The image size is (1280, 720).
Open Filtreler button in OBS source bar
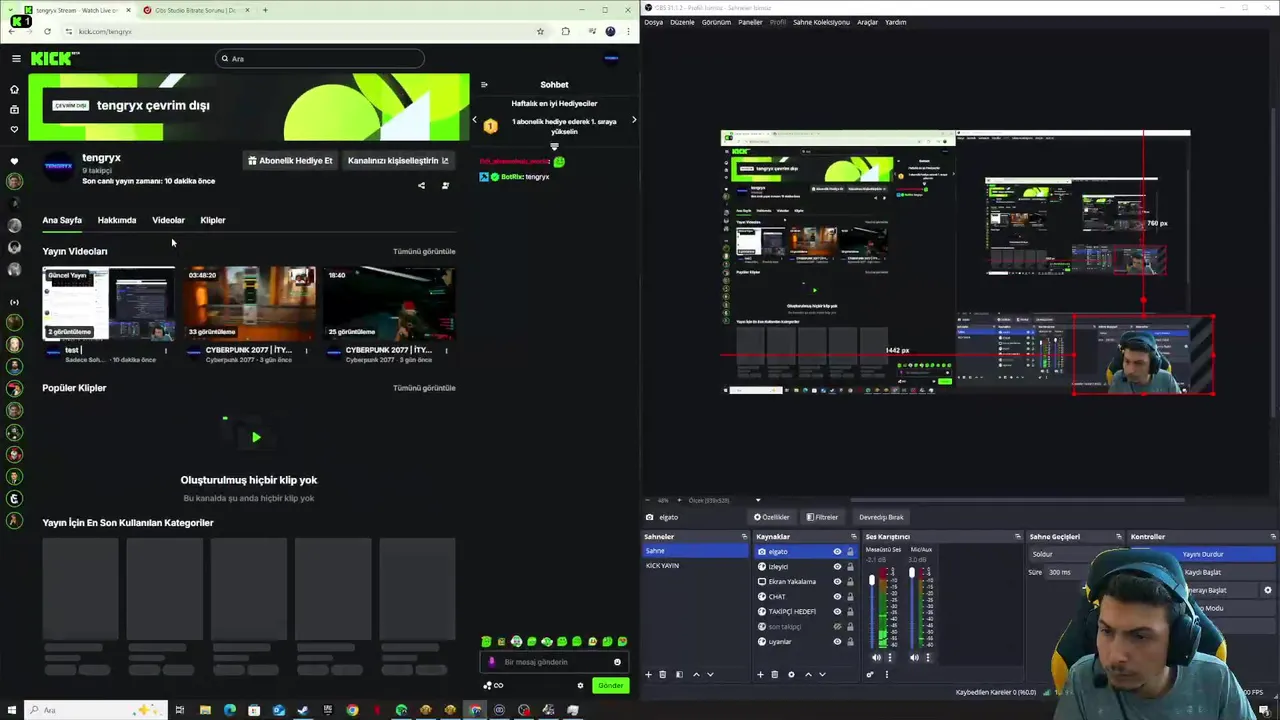point(822,517)
